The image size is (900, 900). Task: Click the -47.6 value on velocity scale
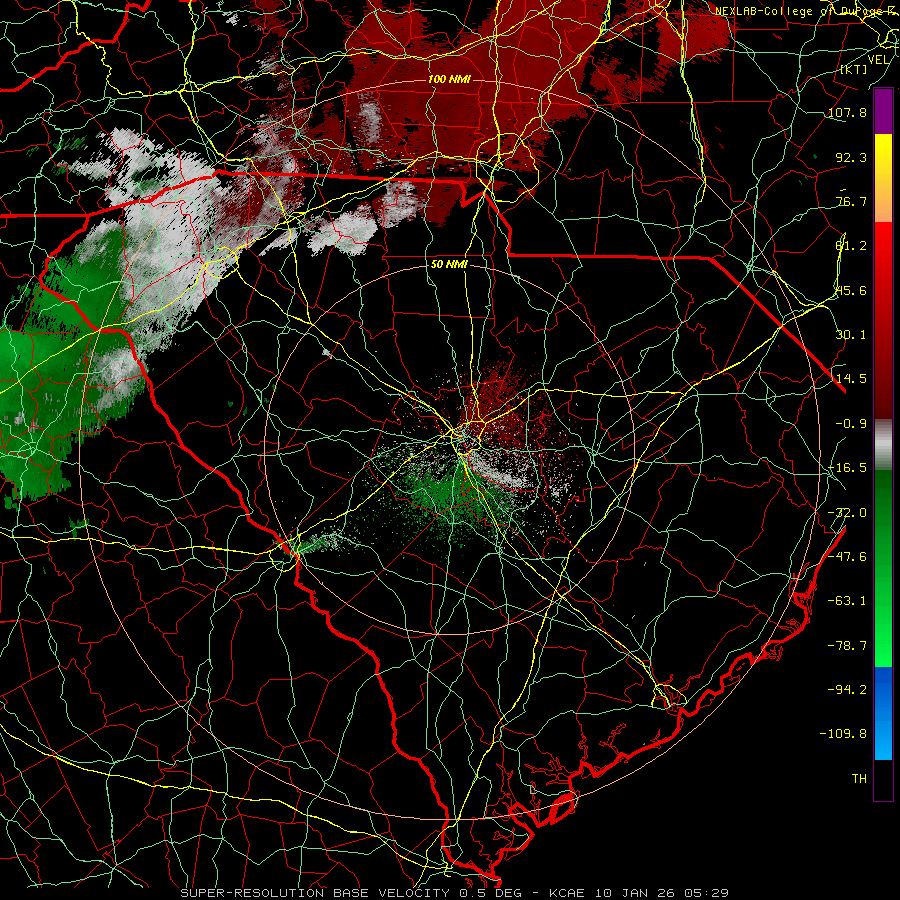coord(847,557)
